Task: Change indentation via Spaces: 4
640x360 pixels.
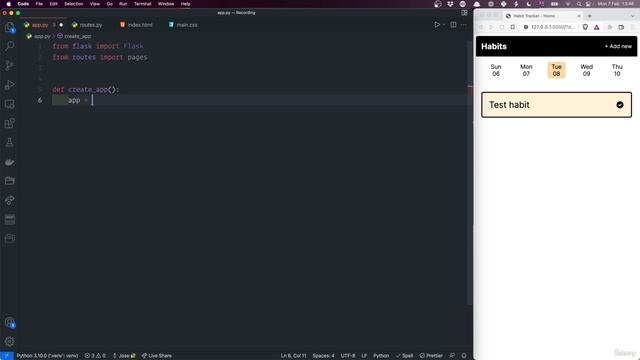Action: [x=324, y=356]
